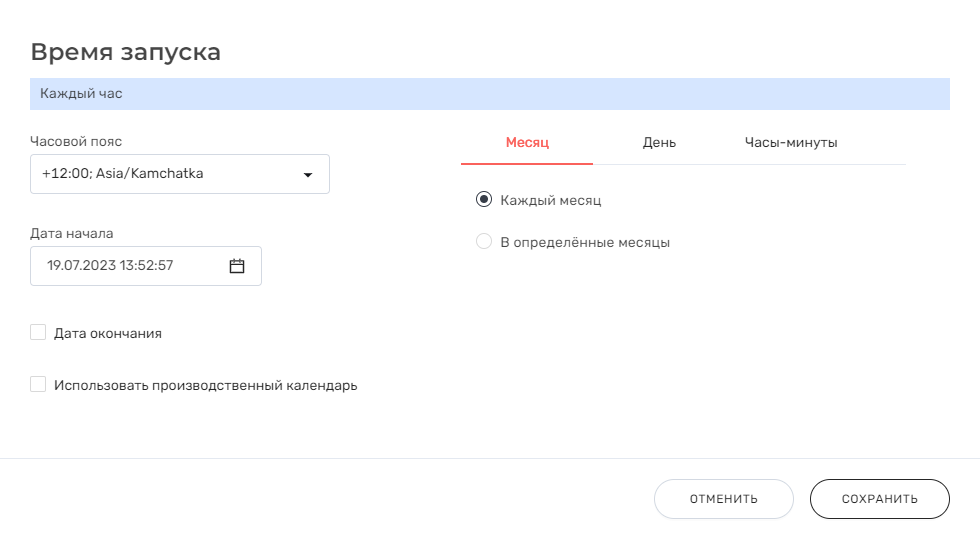The image size is (980, 542).
Task: Choose the В определённые месяцы radio option
Action: click(x=484, y=242)
